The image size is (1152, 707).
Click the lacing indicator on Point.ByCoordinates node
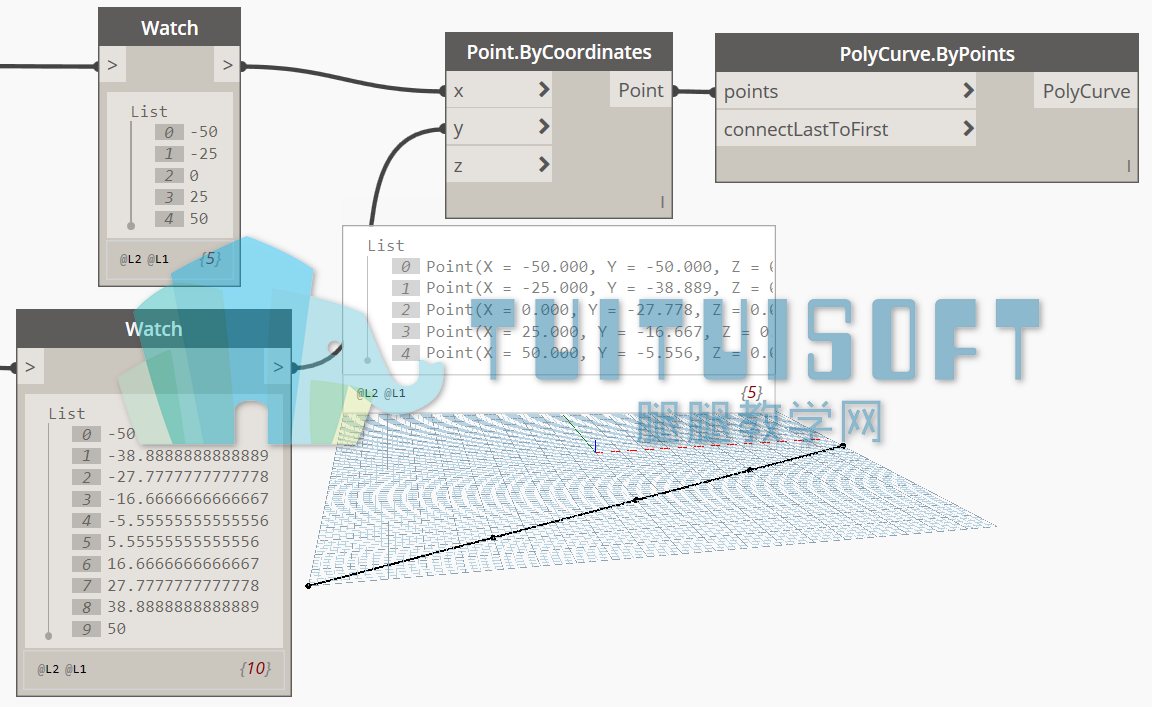(x=662, y=201)
